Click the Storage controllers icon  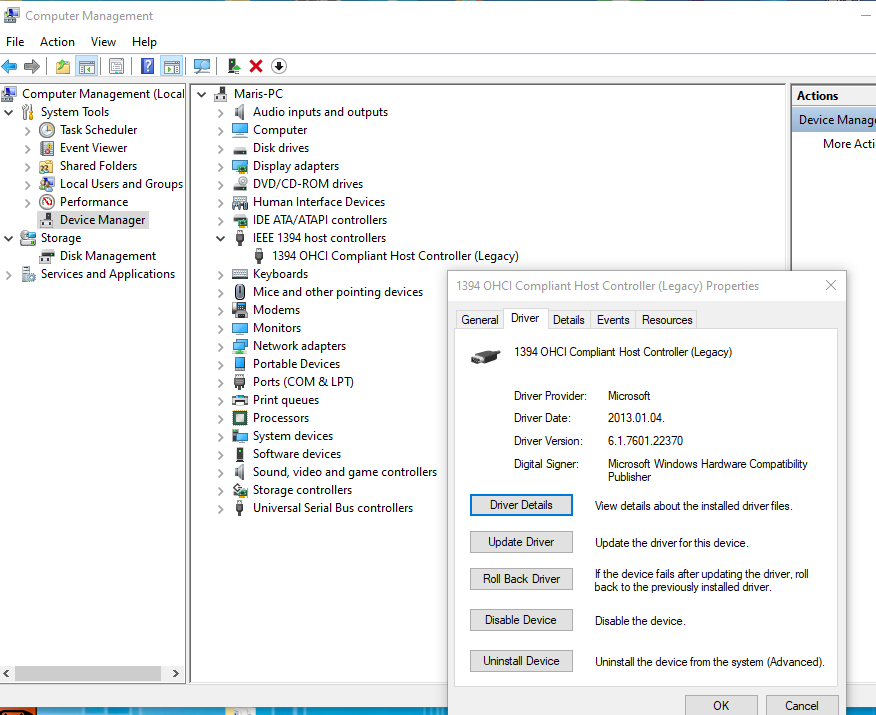[x=240, y=490]
